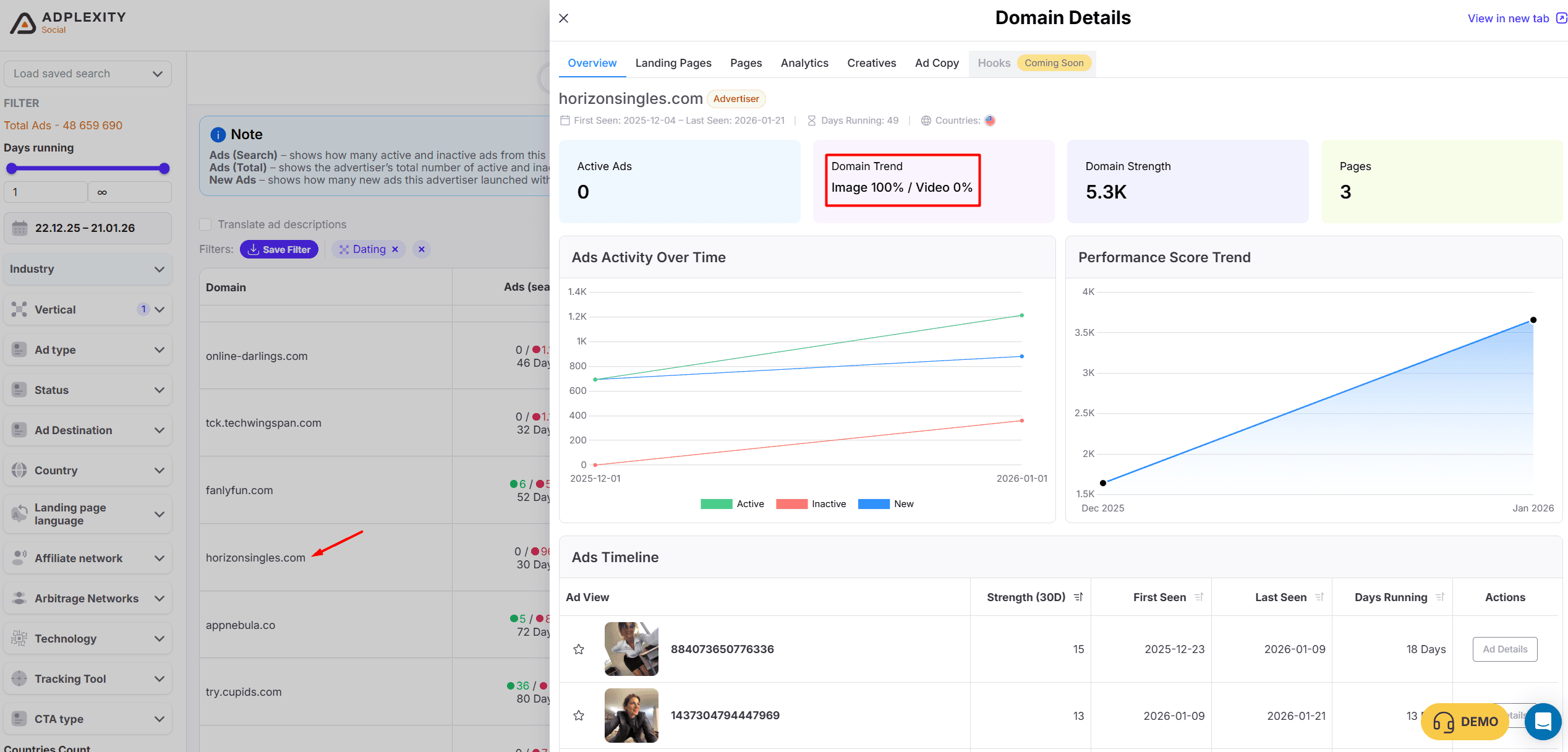The image size is (1568, 752).
Task: Toggle Inactive series in chart legend
Action: (x=811, y=504)
